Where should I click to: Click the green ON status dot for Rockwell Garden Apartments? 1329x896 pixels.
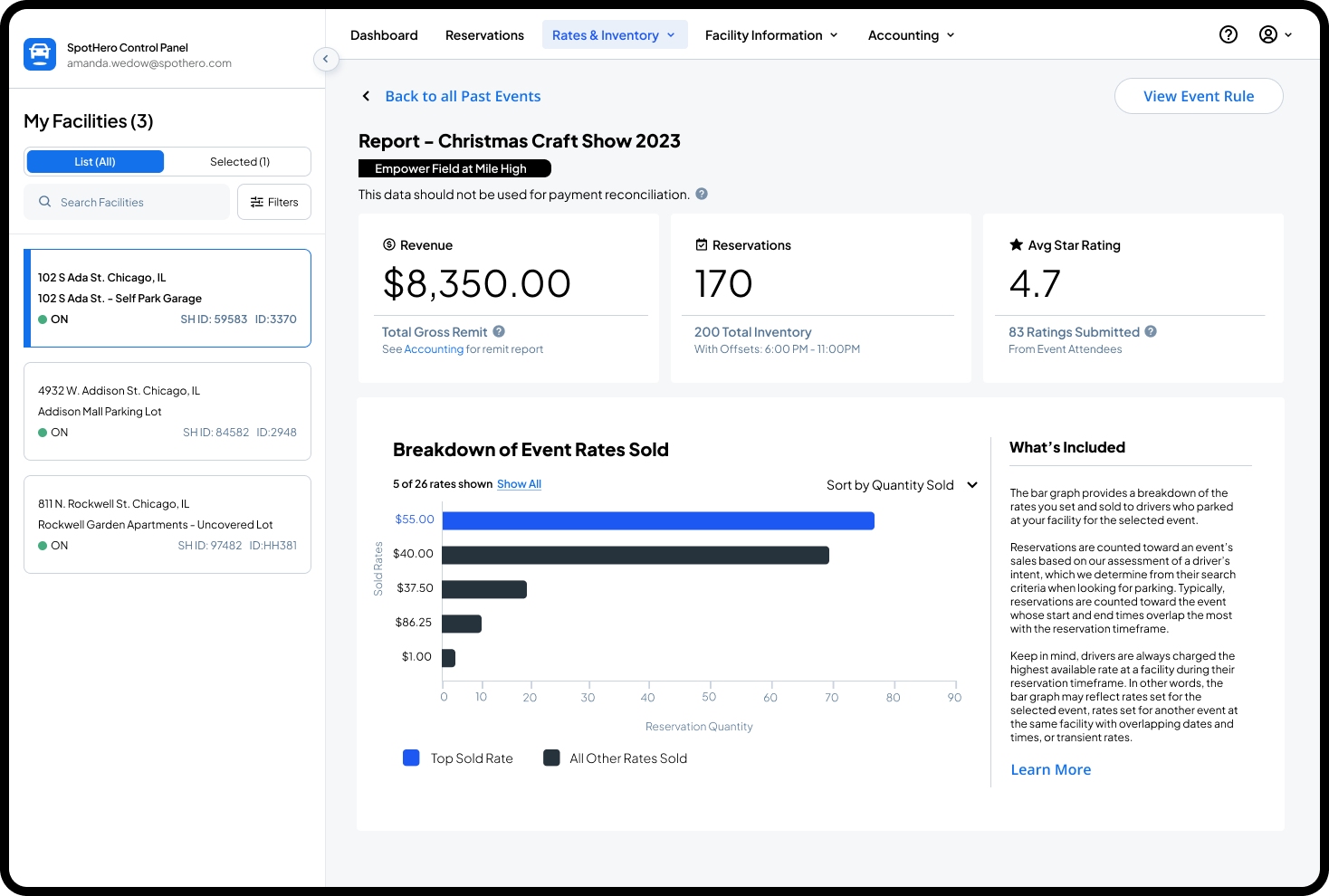coord(43,546)
